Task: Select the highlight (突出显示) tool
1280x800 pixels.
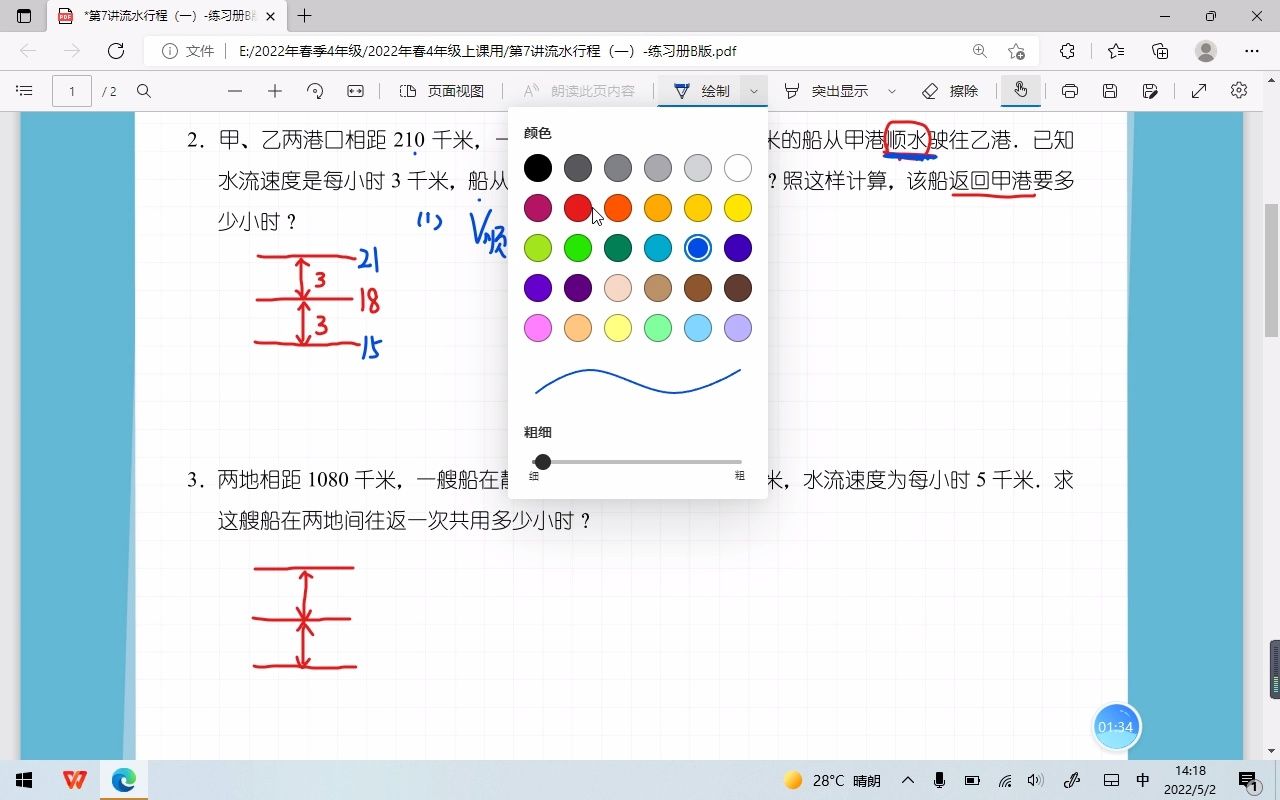Action: [x=826, y=91]
